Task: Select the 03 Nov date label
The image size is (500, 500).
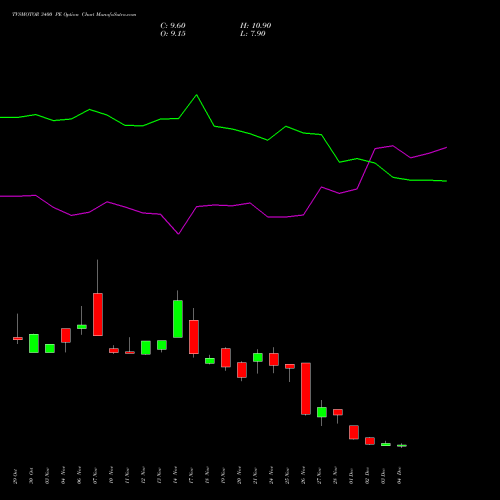Action: pyautogui.click(x=47, y=476)
